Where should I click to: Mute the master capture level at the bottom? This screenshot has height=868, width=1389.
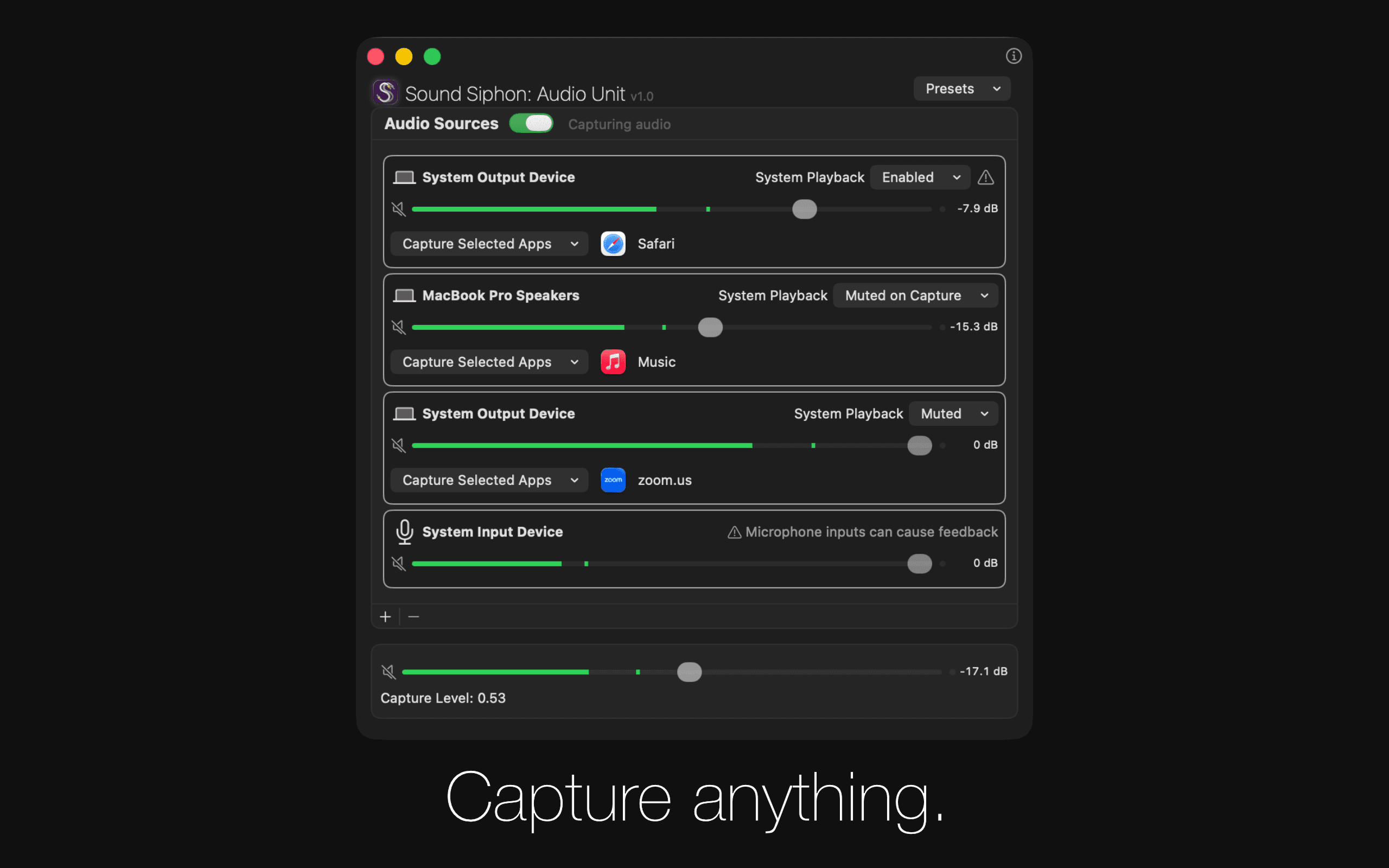click(x=388, y=671)
